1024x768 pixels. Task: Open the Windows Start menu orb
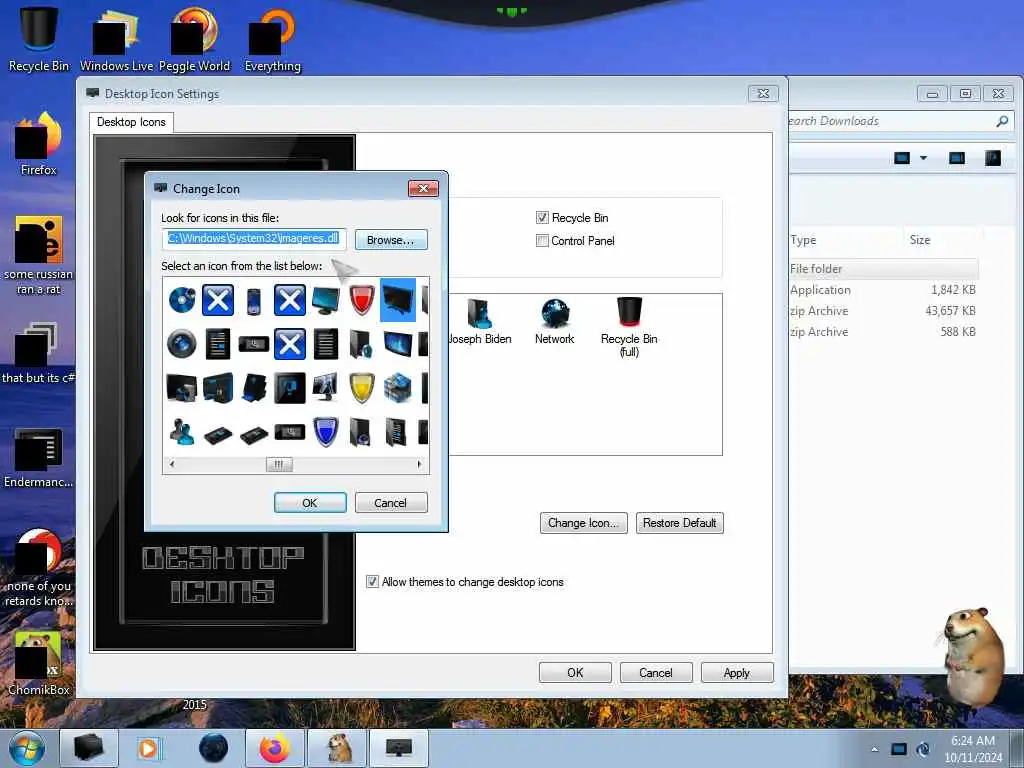[x=27, y=749]
